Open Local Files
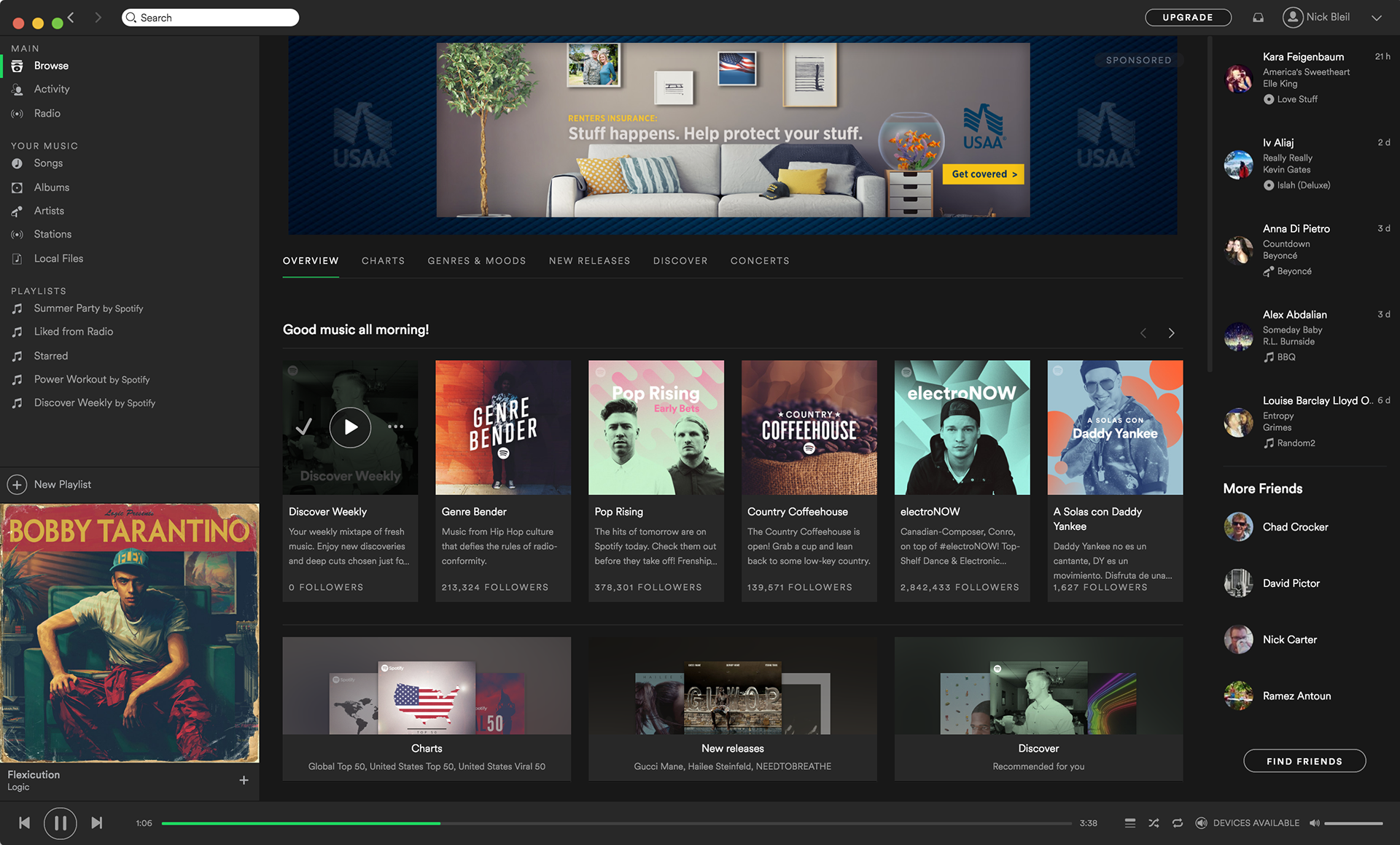 click(x=58, y=259)
